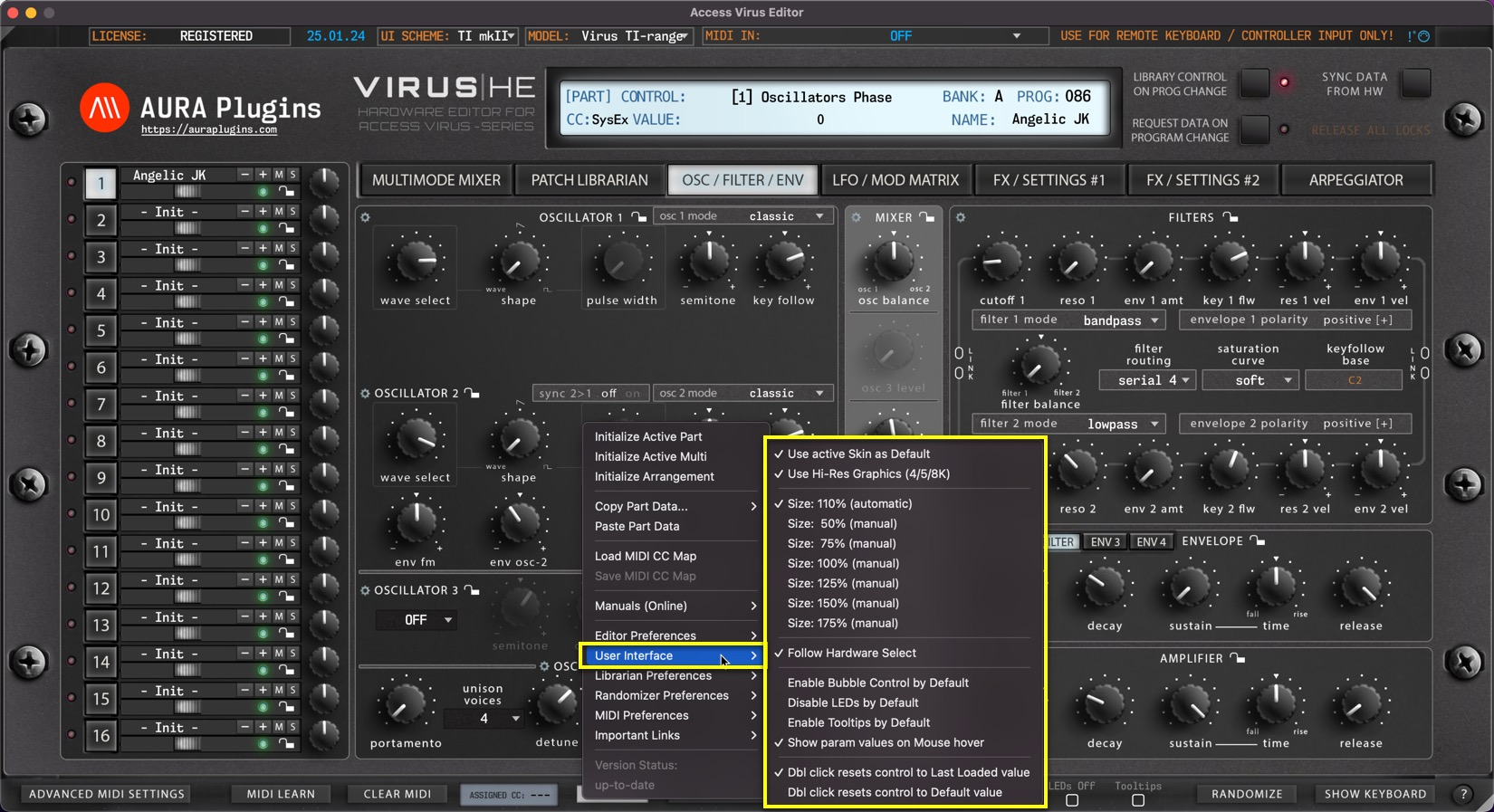The width and height of the screenshot is (1494, 812).
Task: Click the Amplifier section lock icon
Action: point(1237,658)
